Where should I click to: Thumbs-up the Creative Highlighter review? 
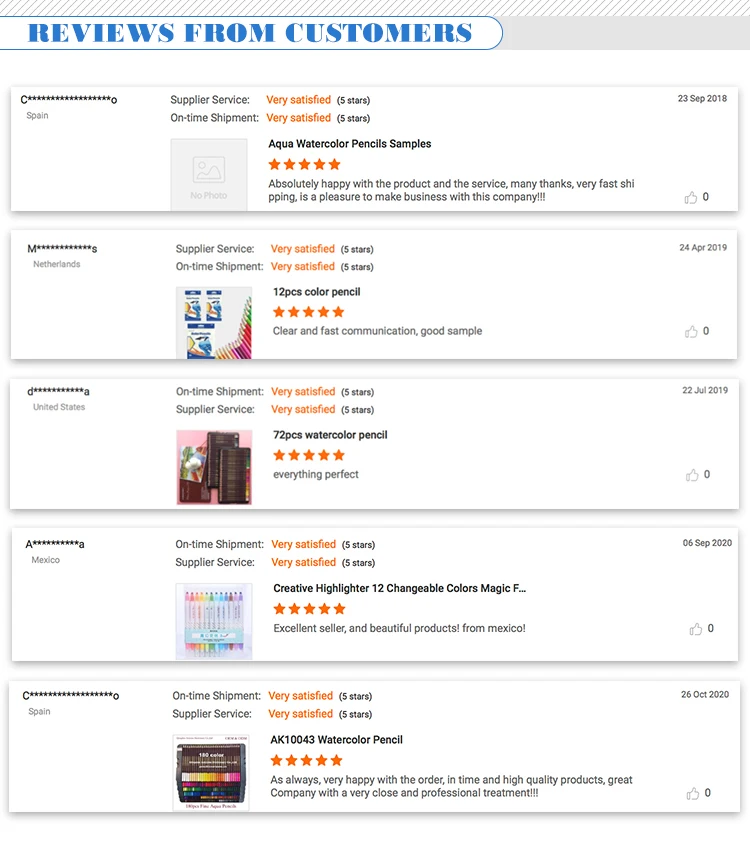[x=696, y=629]
